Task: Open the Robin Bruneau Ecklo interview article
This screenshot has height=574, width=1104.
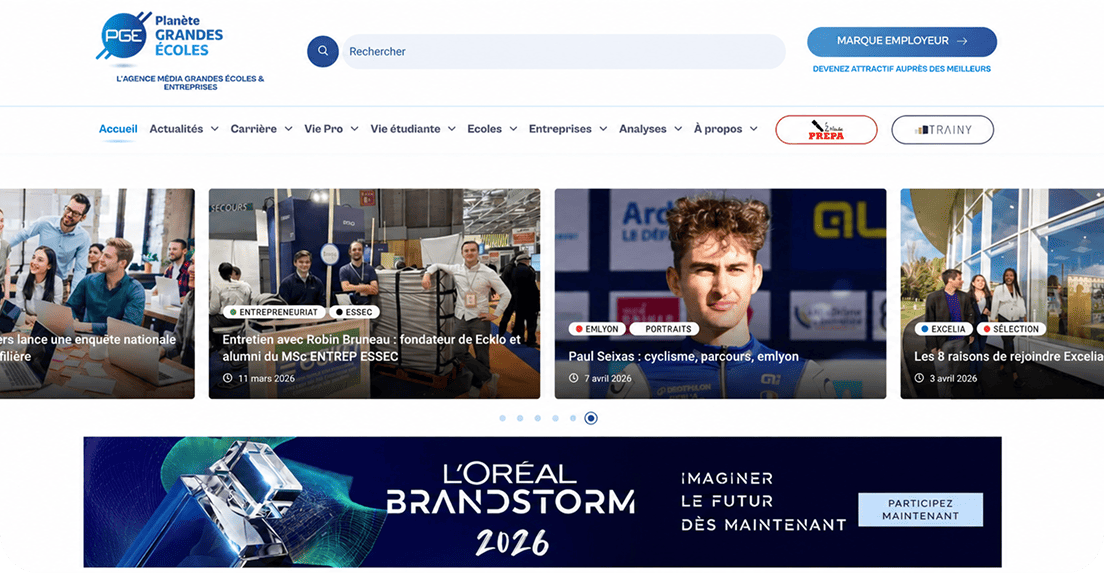Action: coord(372,348)
